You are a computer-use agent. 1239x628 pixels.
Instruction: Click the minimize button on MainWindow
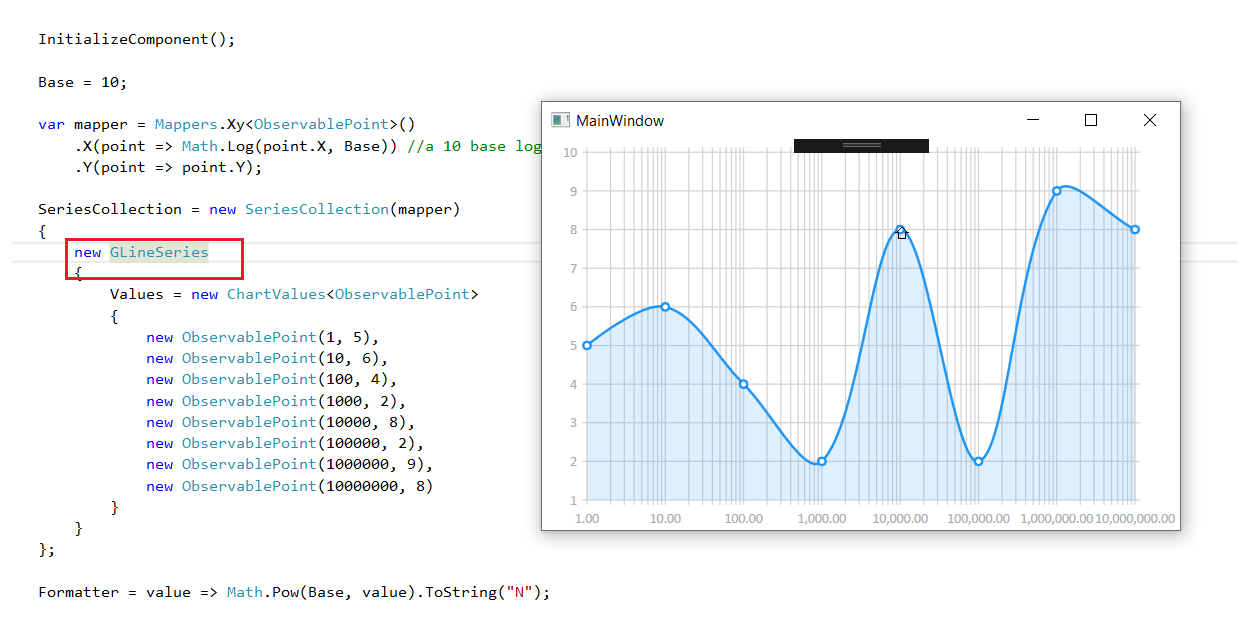pyautogui.click(x=1032, y=119)
